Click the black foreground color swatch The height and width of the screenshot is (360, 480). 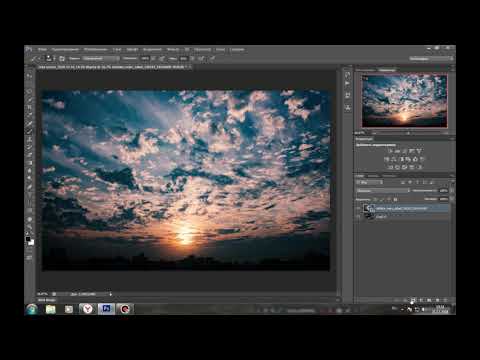pyautogui.click(x=28, y=239)
